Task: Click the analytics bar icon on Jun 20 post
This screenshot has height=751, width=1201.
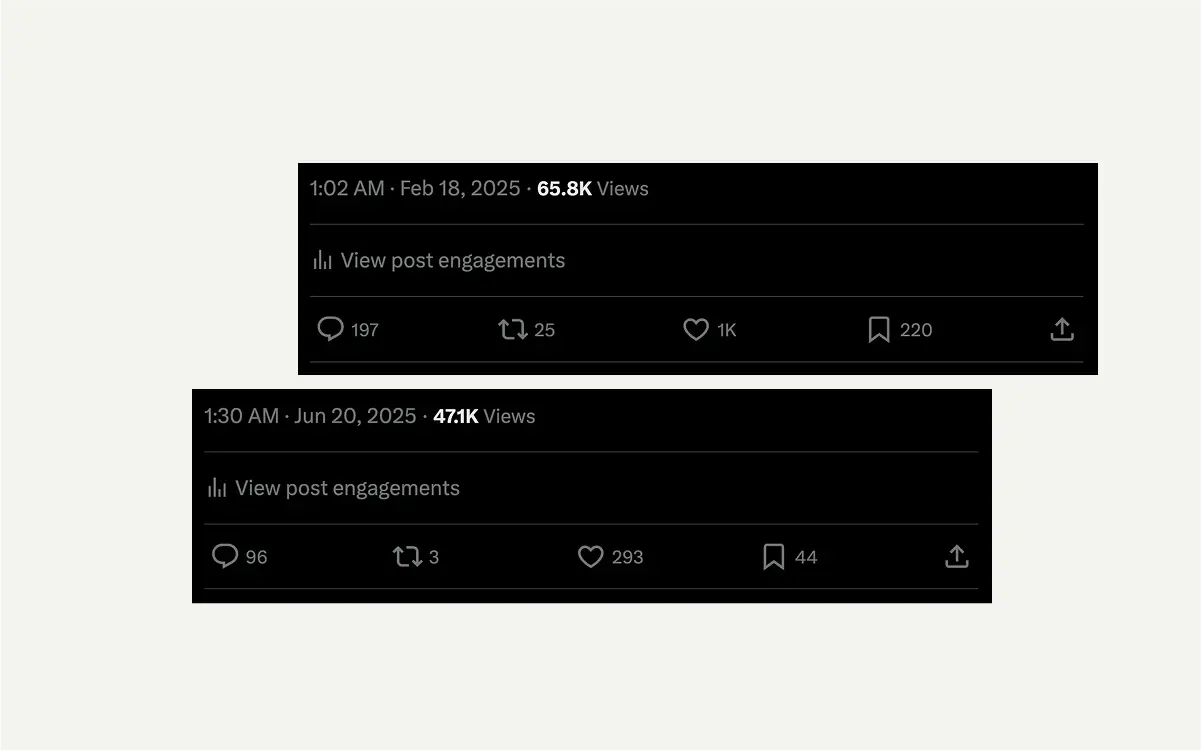Action: (x=217, y=489)
